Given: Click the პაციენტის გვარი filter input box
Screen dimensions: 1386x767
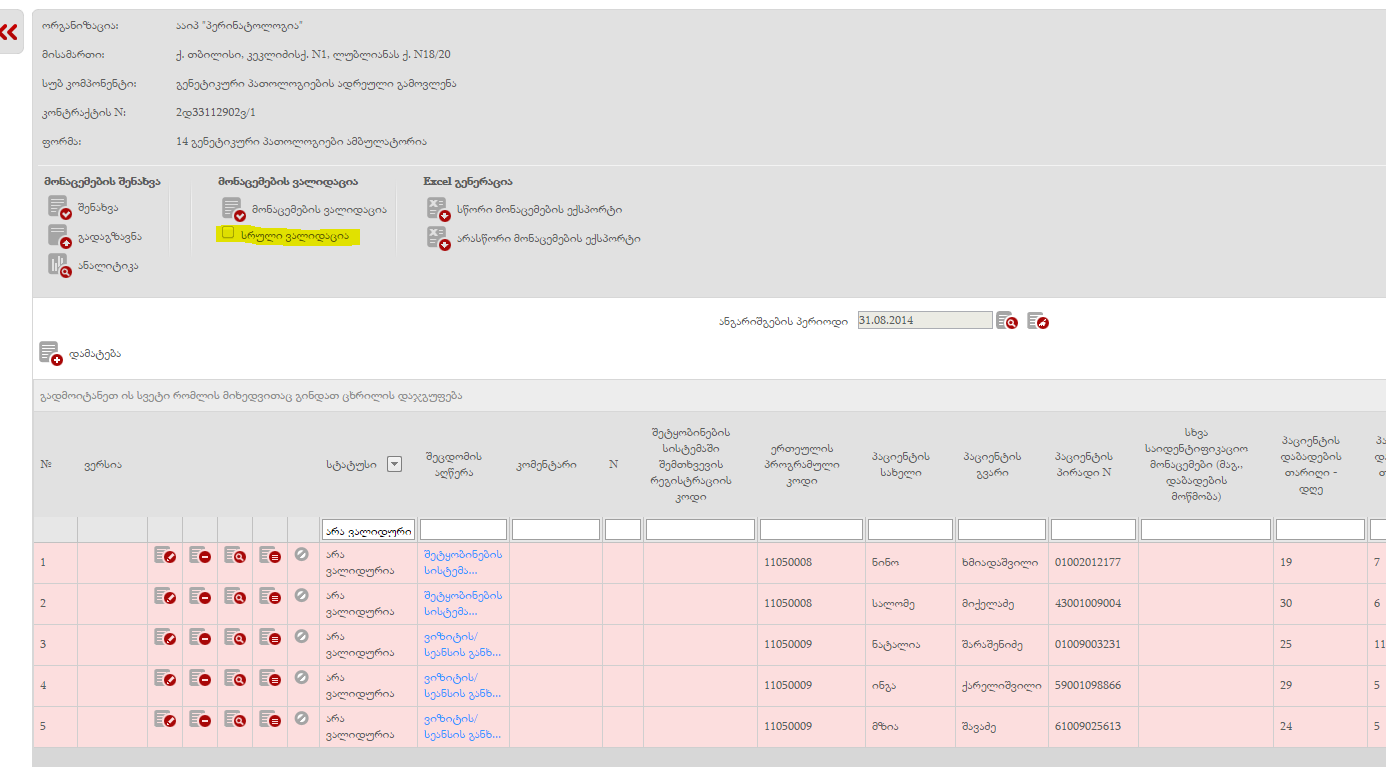Looking at the screenshot, I should pos(1001,530).
